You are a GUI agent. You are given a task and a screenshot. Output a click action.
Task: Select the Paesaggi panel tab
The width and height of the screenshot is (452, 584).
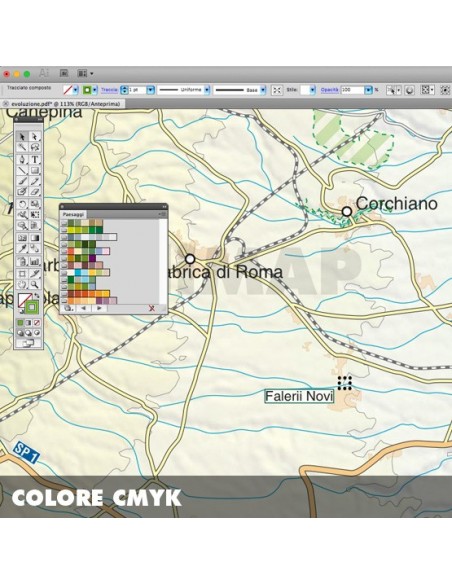pos(73,215)
